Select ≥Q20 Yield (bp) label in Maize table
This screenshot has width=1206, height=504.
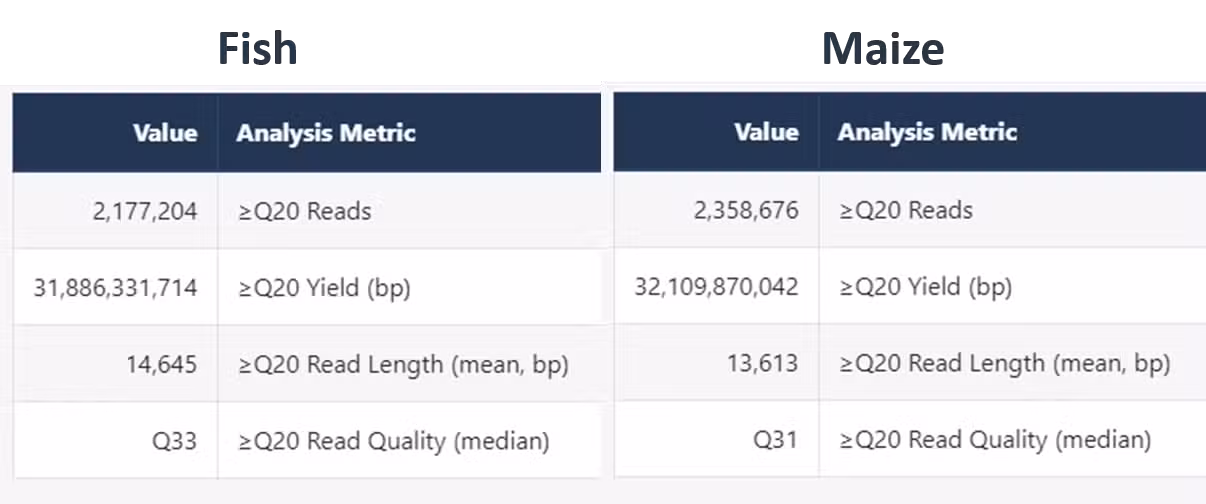[925, 287]
